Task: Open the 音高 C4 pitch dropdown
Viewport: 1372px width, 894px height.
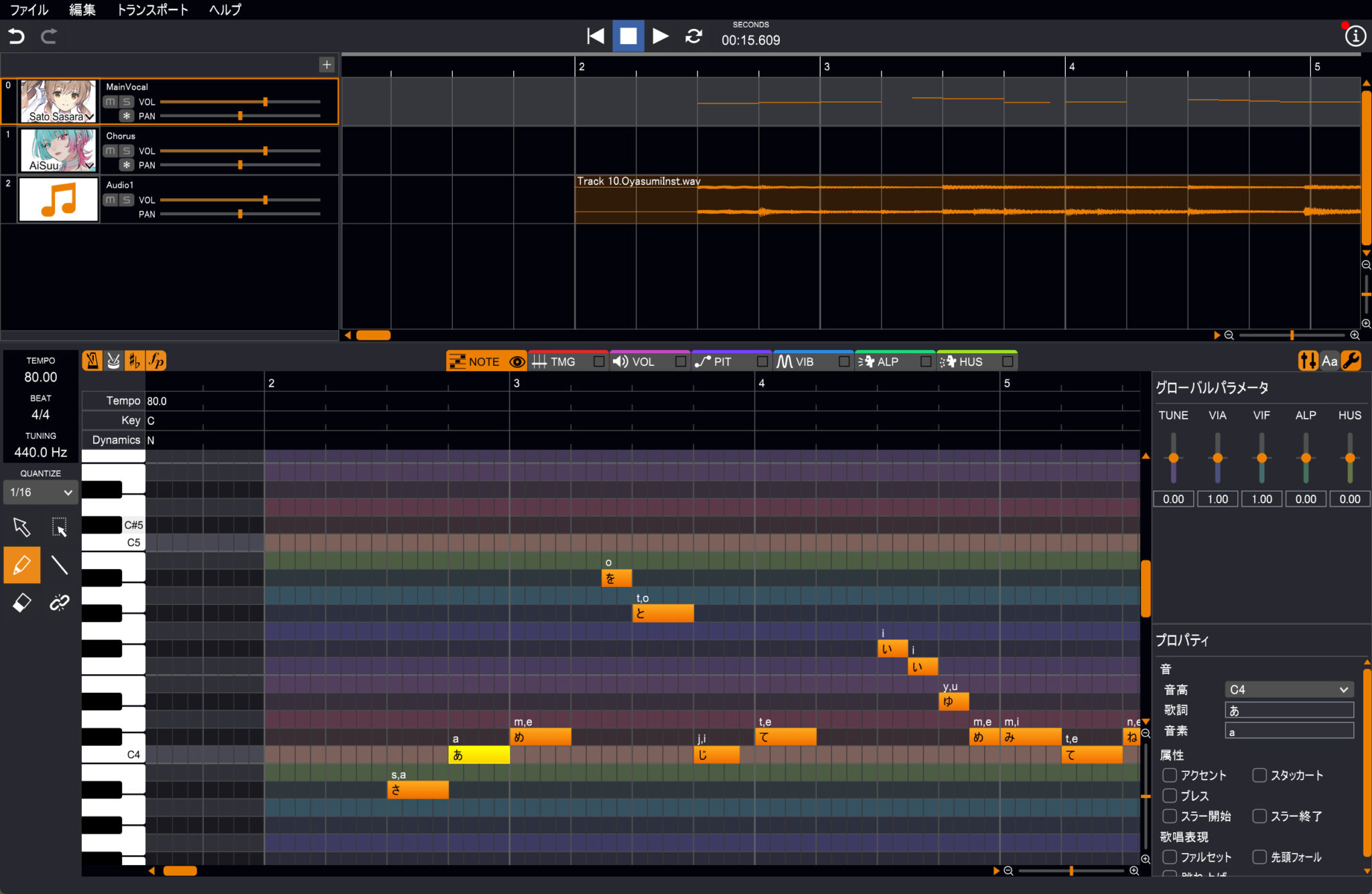Action: coord(1288,690)
